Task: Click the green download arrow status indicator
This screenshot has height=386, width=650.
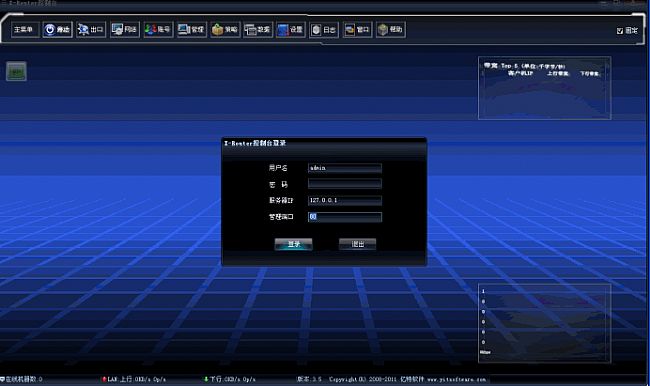Action: 206,379
